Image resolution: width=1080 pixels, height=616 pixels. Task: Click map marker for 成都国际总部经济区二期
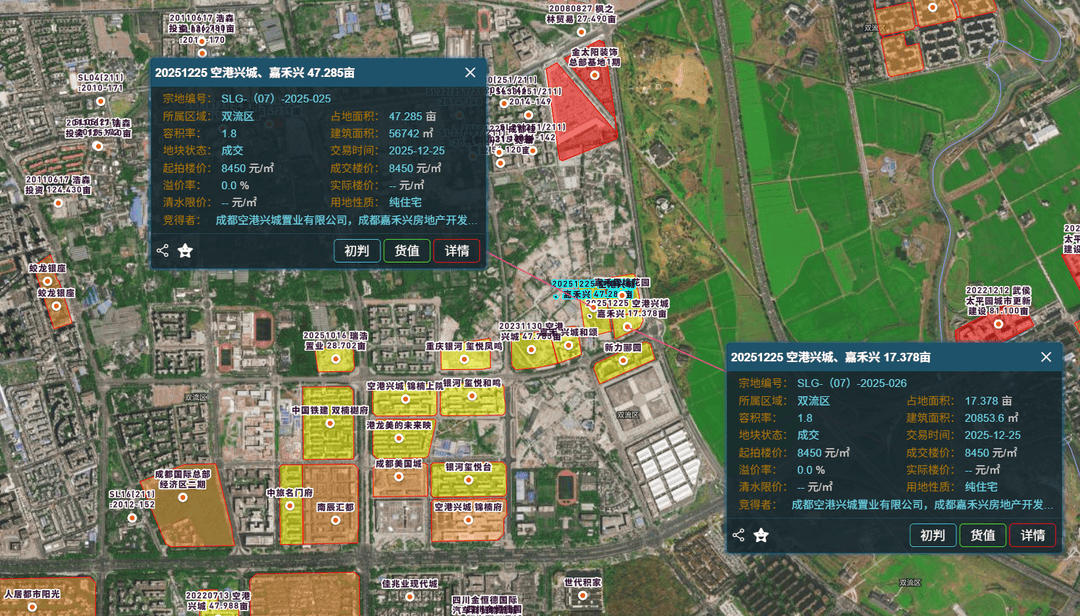(183, 497)
